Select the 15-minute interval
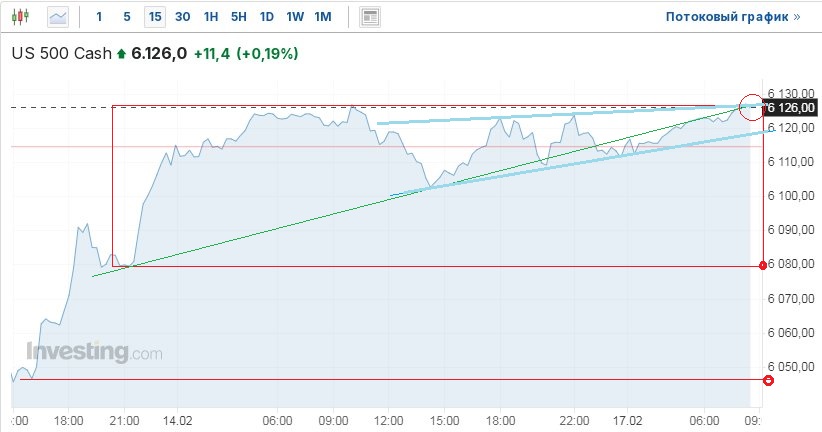 coord(154,17)
